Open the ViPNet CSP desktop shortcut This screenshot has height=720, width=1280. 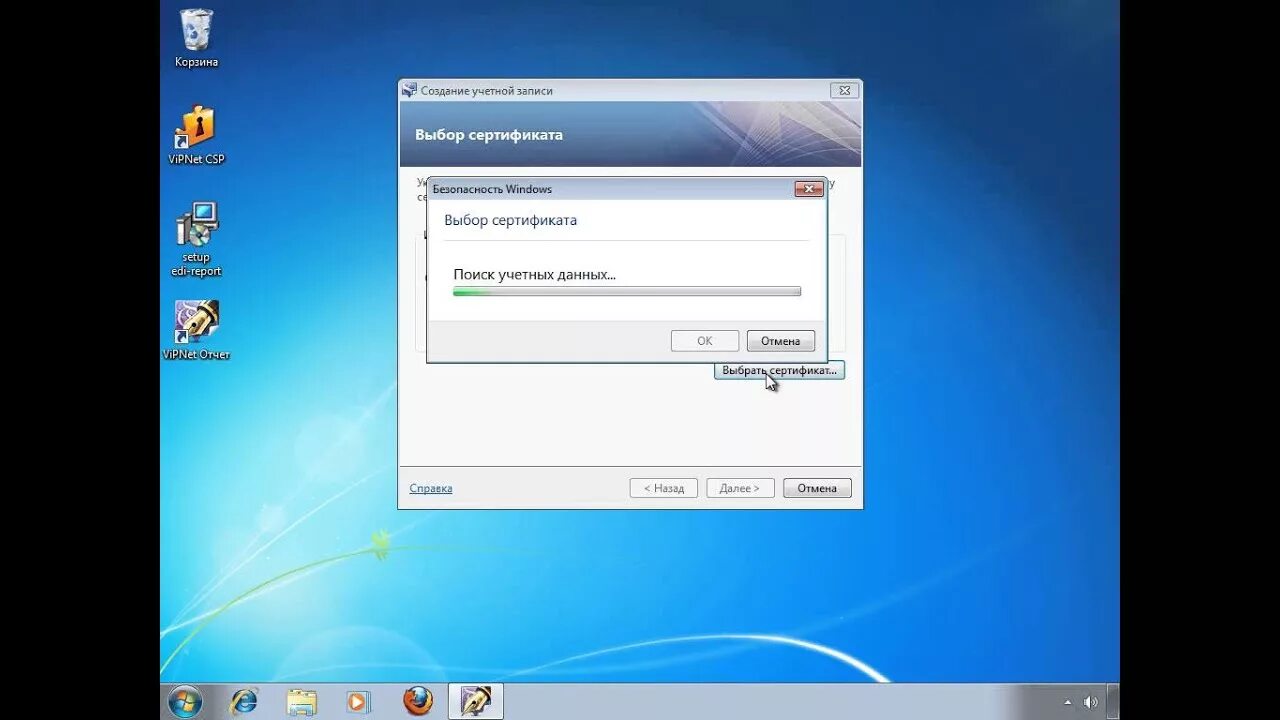pyautogui.click(x=196, y=135)
